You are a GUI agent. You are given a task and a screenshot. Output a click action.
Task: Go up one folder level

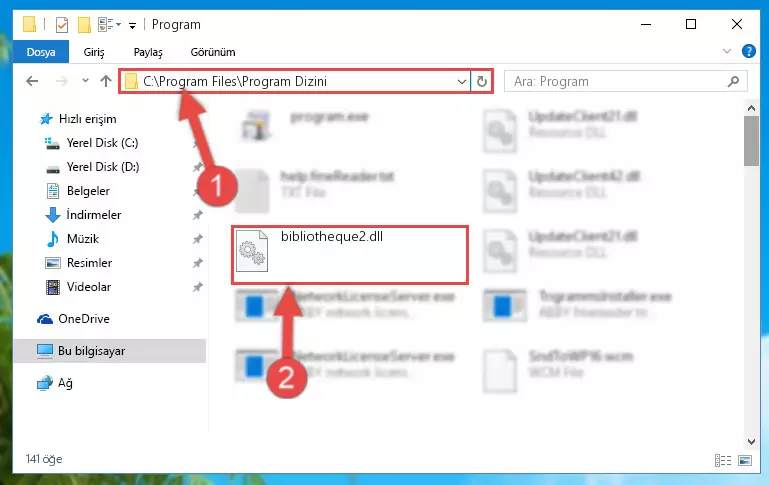tap(106, 81)
